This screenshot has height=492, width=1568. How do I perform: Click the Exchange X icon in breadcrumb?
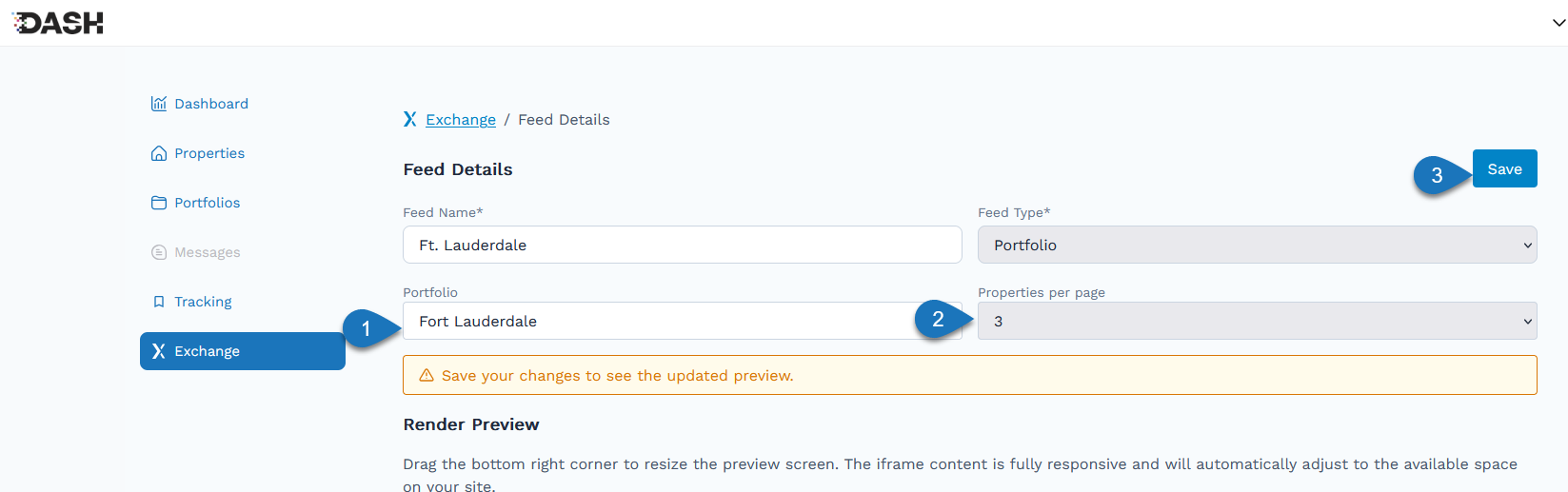tap(410, 119)
